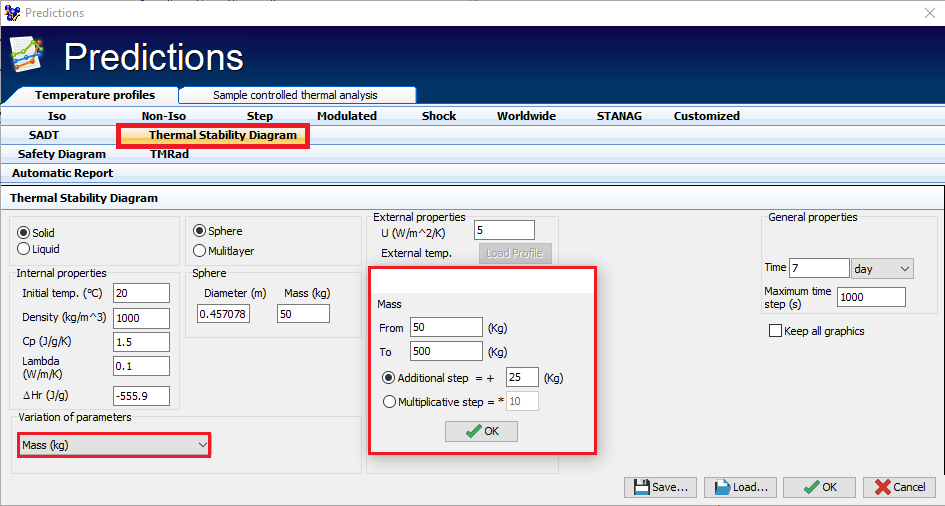Click the Mass From value field
Screen dimensions: 945x506
(446, 327)
